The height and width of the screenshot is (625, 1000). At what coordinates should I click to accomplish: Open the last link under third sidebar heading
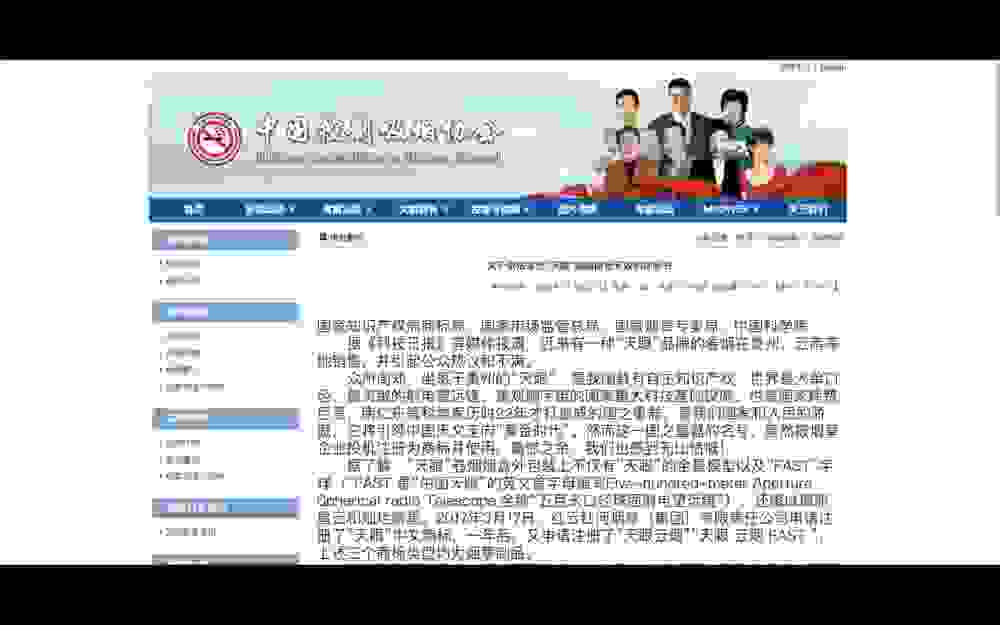(x=195, y=476)
